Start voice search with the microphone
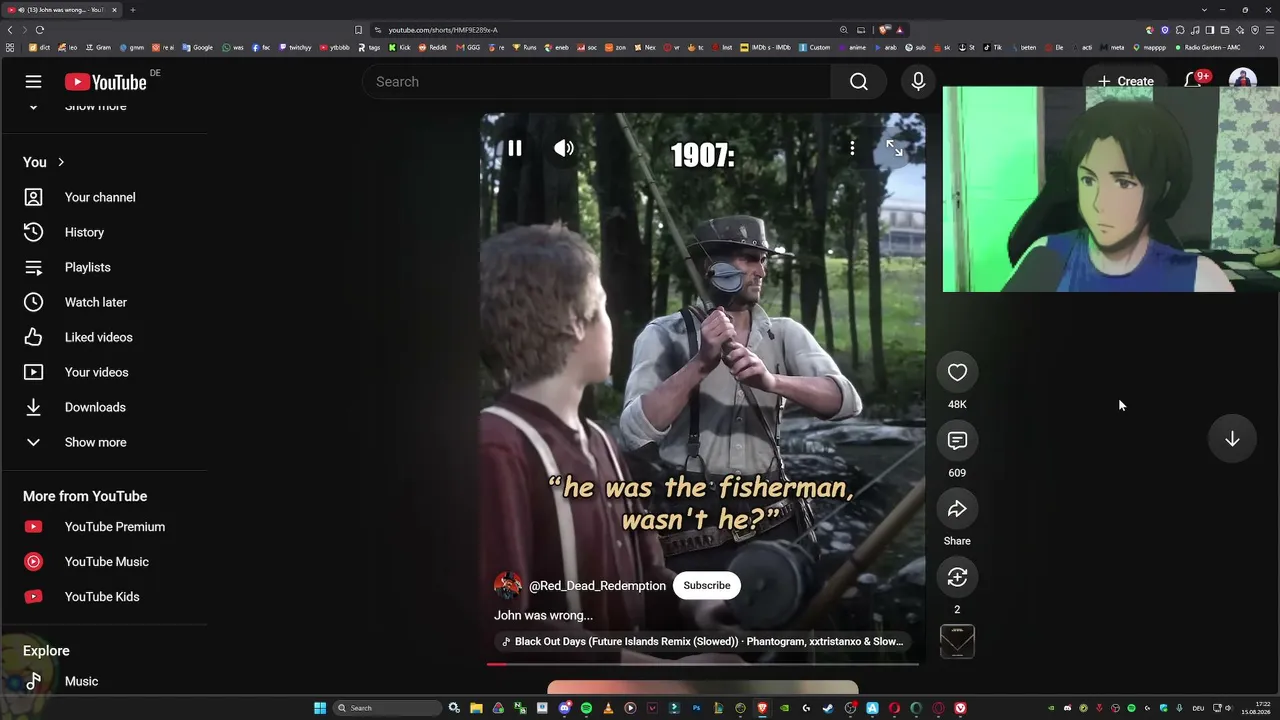 coord(918,82)
